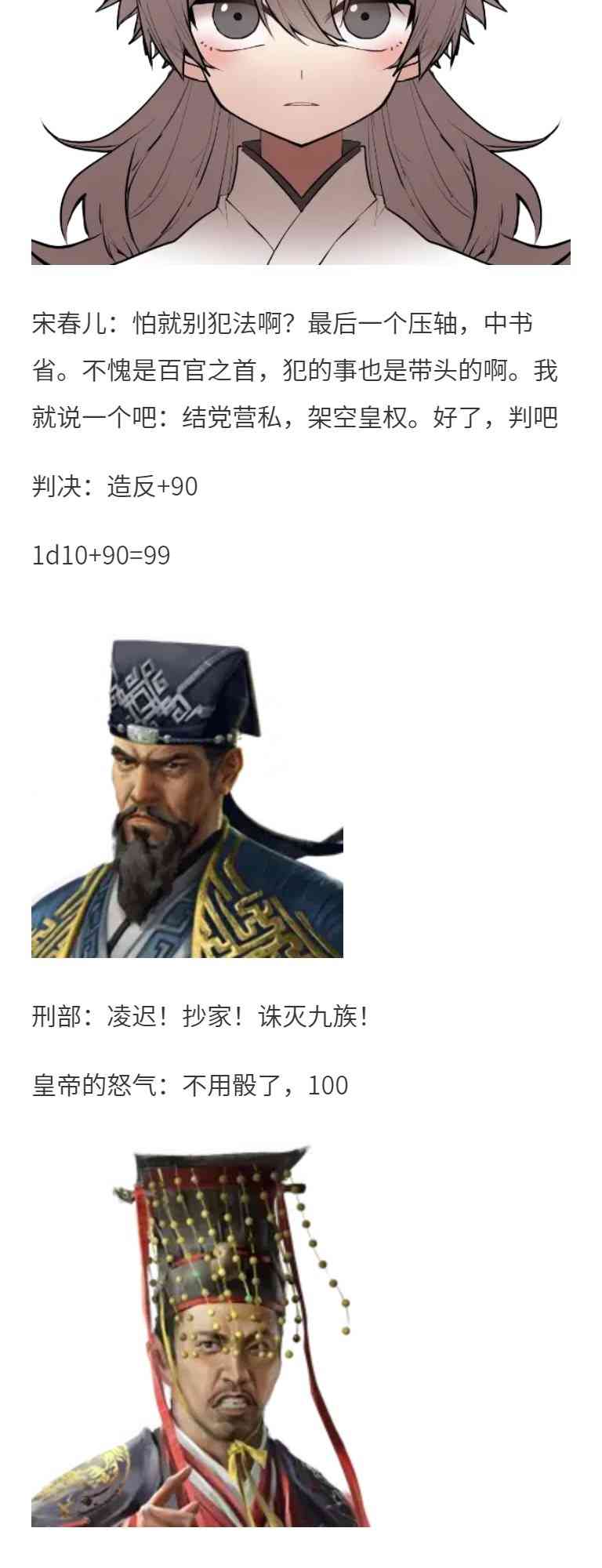Open the bearded official's portrait image

pyautogui.click(x=187, y=798)
